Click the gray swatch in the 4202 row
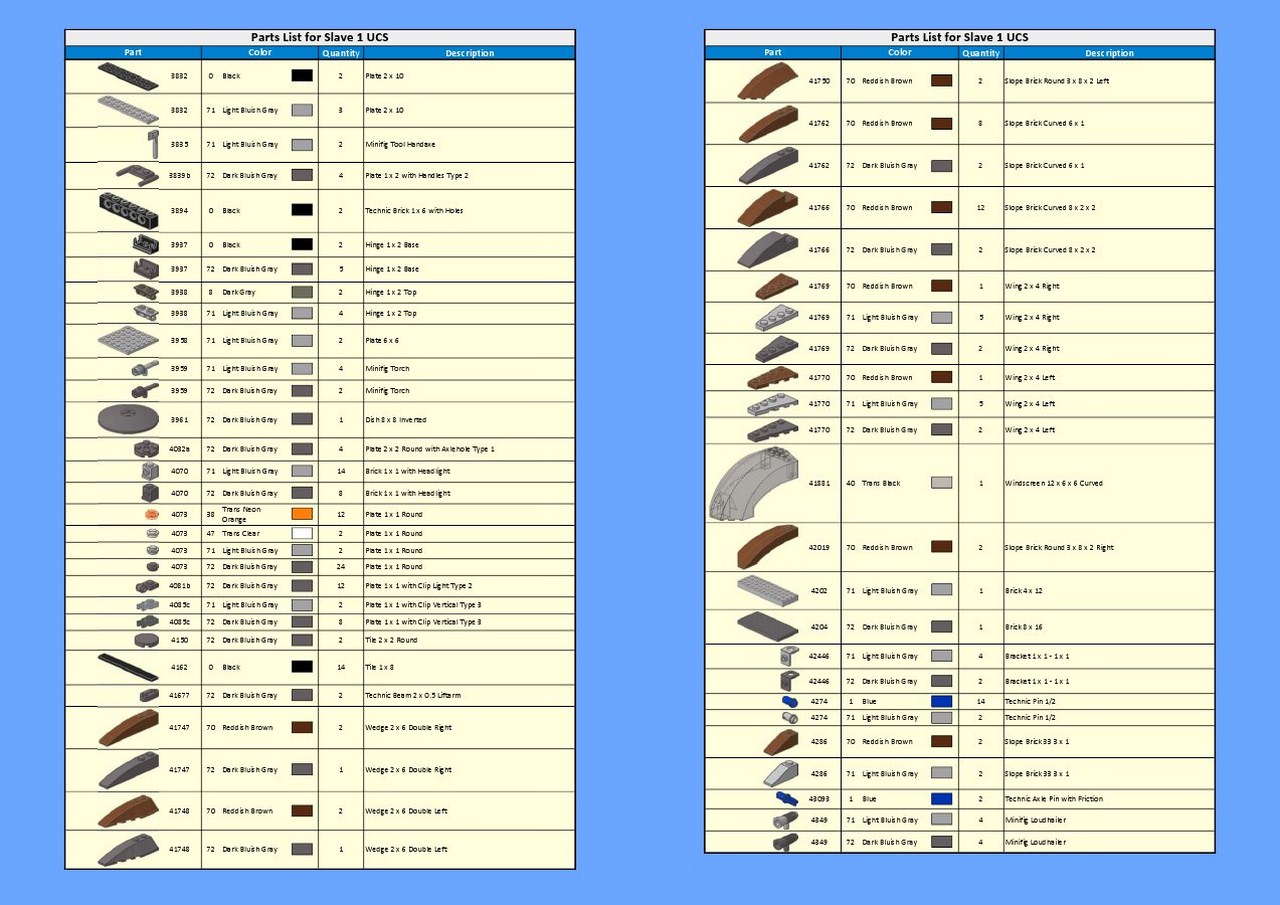This screenshot has width=1280, height=905. [x=941, y=590]
